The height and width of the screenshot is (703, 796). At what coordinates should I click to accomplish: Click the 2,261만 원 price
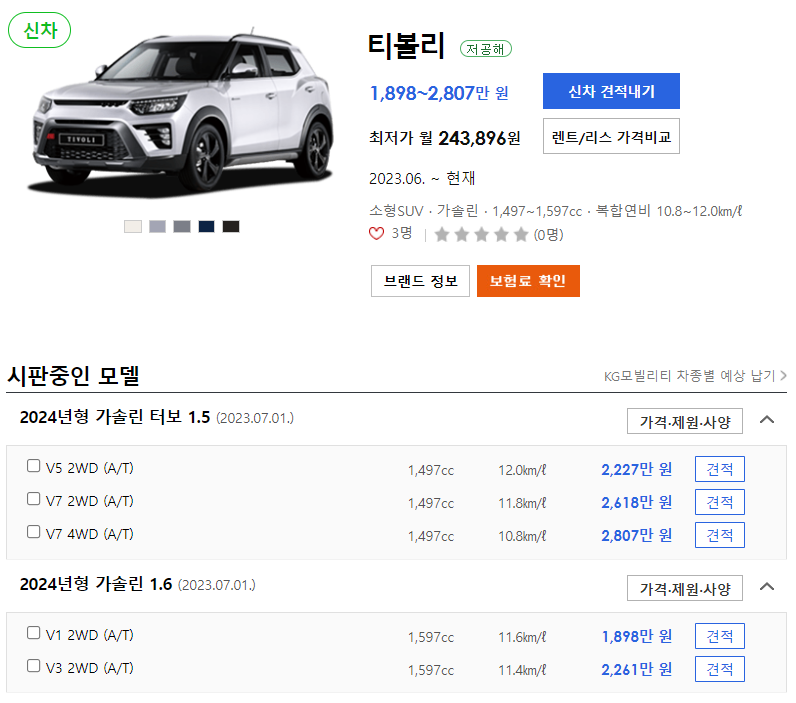(x=637, y=669)
